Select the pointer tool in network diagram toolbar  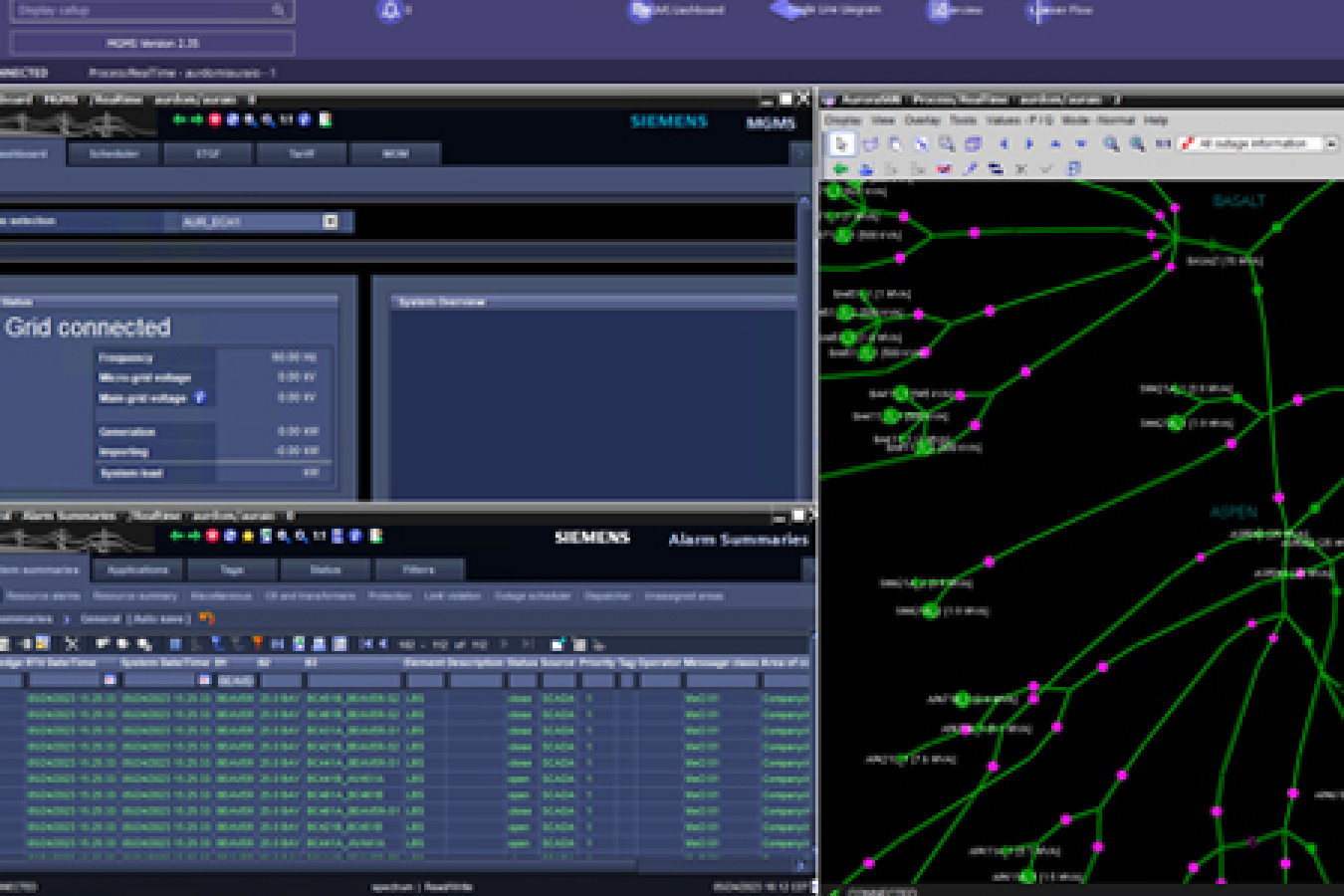tap(841, 144)
